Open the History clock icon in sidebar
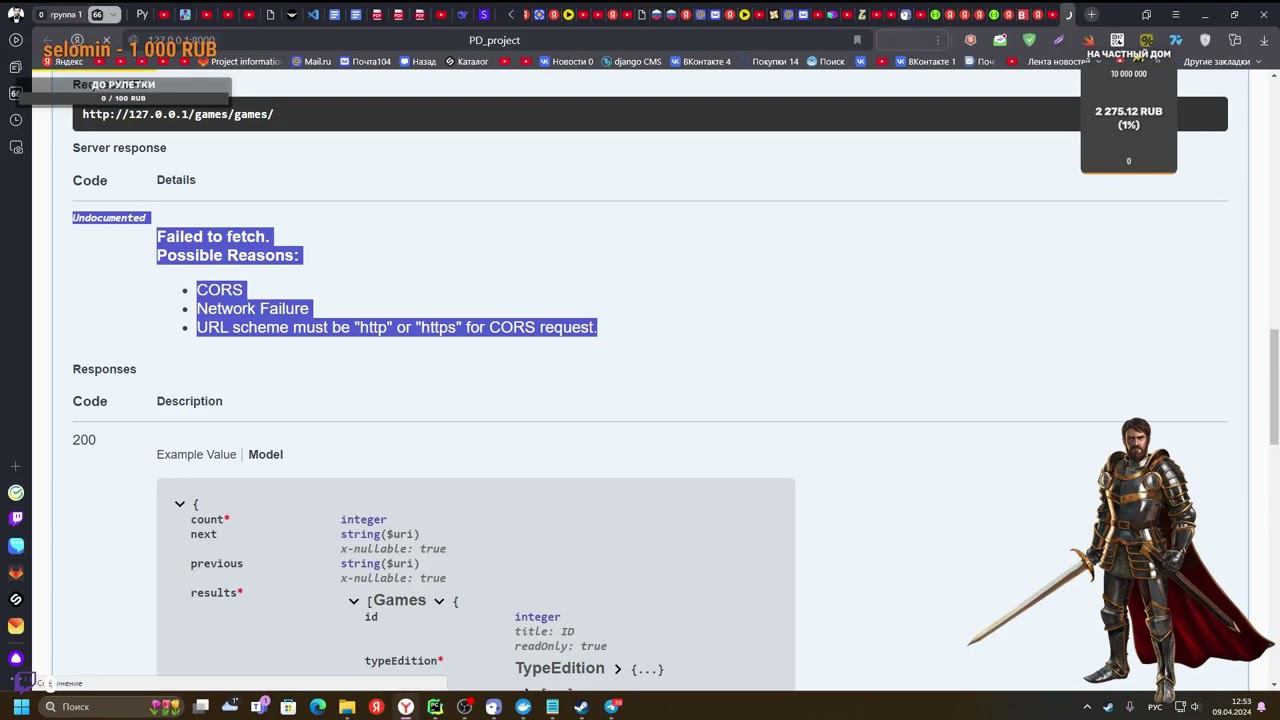Image resolution: width=1280 pixels, height=720 pixels. (16, 120)
